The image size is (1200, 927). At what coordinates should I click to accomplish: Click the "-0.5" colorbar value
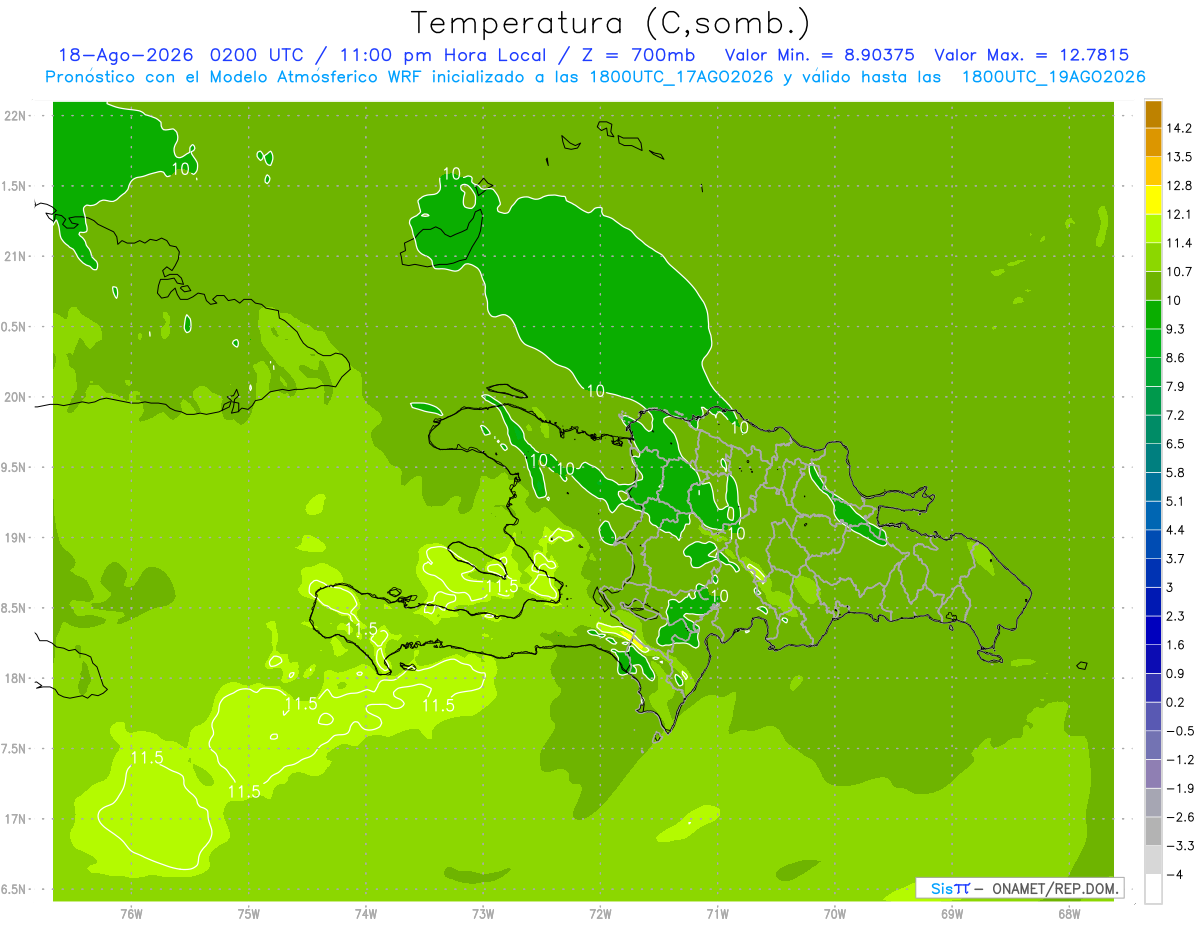pyautogui.click(x=1179, y=731)
